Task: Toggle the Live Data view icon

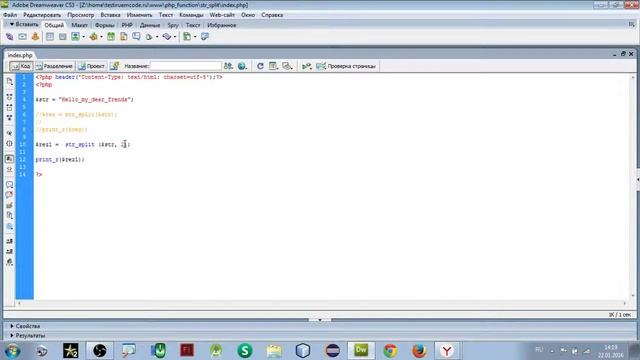Action: [115, 66]
